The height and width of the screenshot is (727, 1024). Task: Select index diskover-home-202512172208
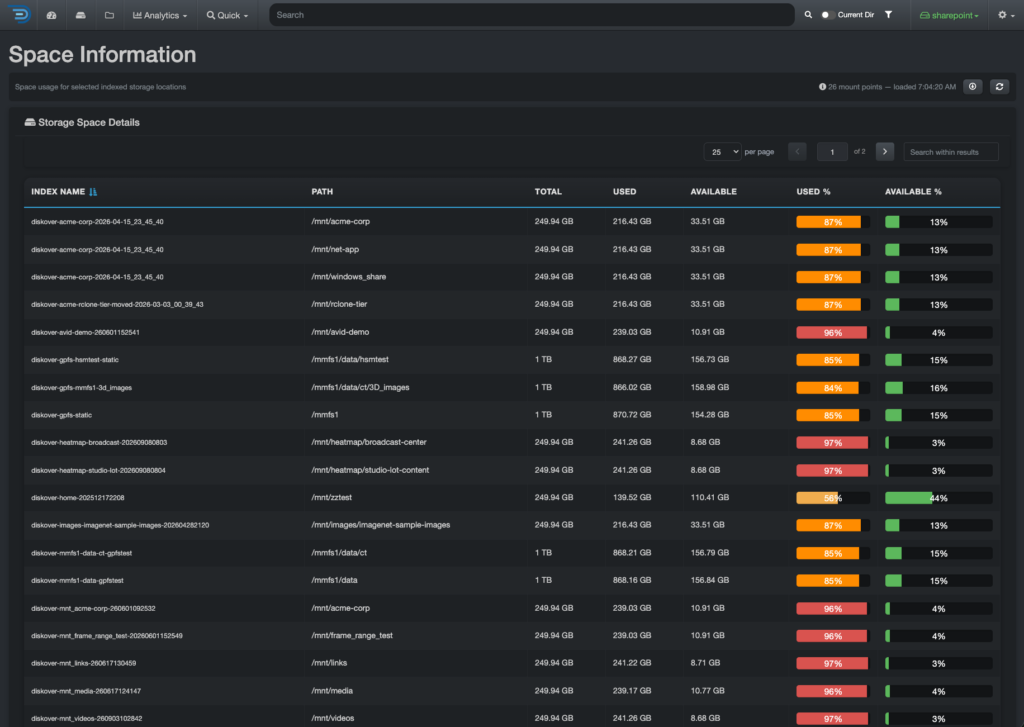tap(77, 498)
